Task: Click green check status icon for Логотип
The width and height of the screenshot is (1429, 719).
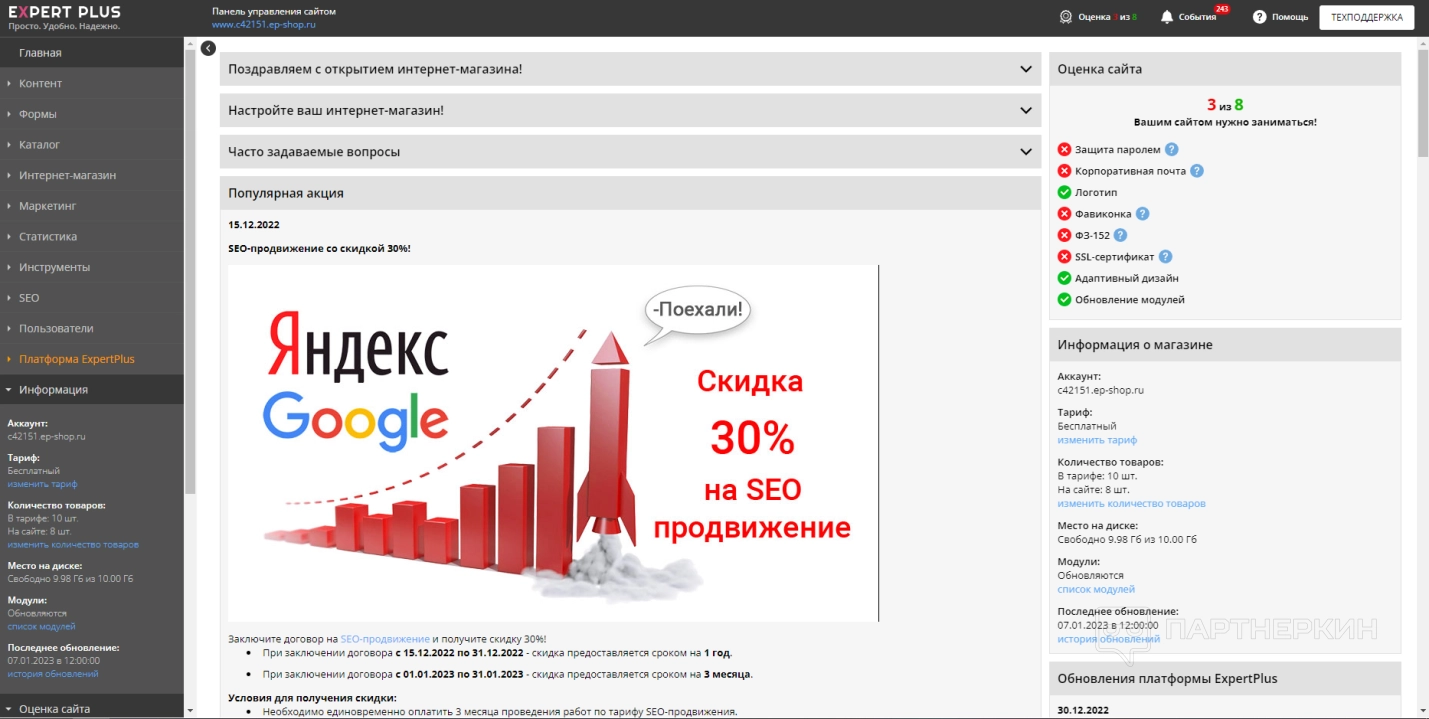Action: (x=1064, y=192)
